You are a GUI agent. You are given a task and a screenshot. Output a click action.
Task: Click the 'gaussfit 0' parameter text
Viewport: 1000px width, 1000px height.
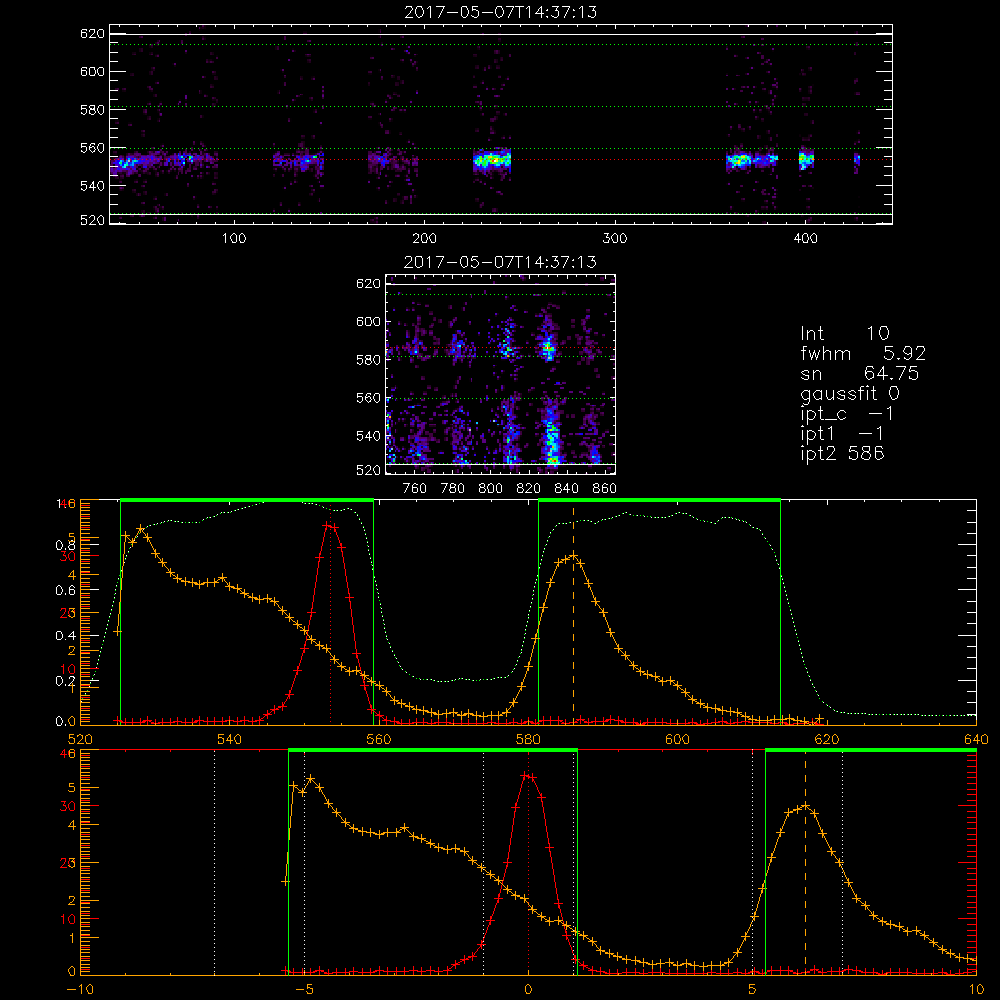tap(850, 393)
